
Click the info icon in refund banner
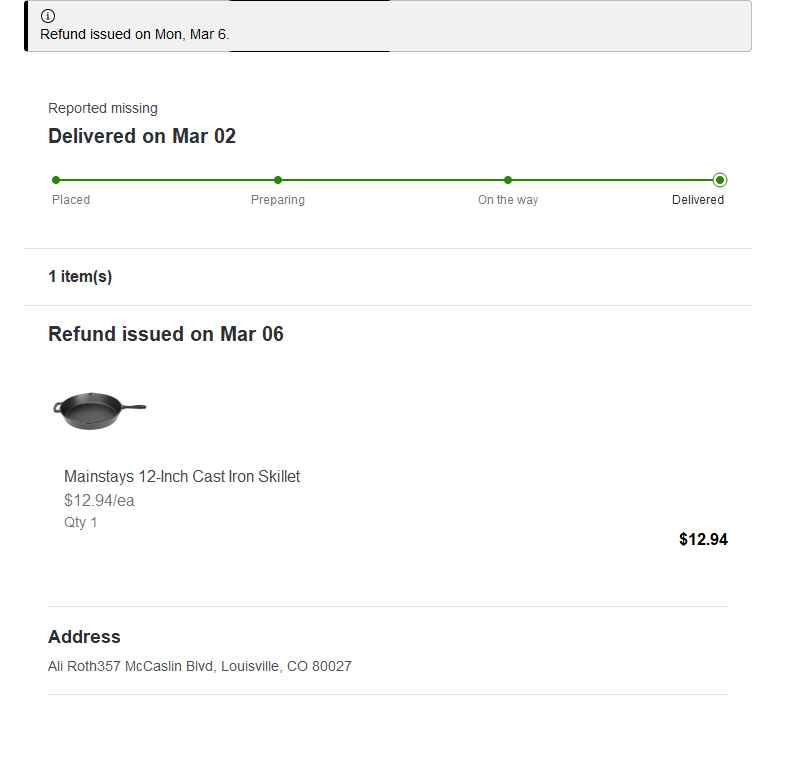(47, 16)
